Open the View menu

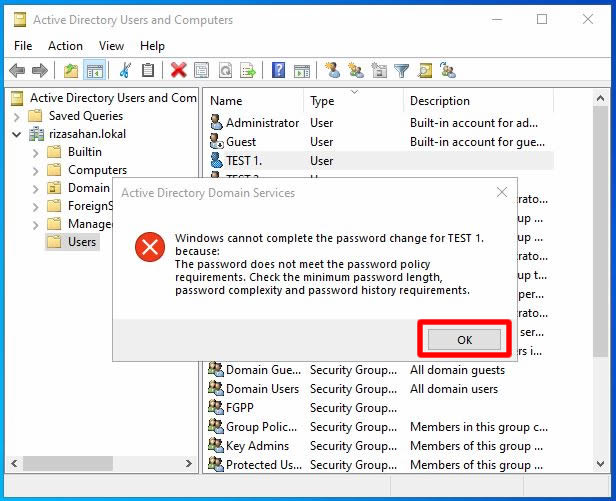pyautogui.click(x=111, y=46)
